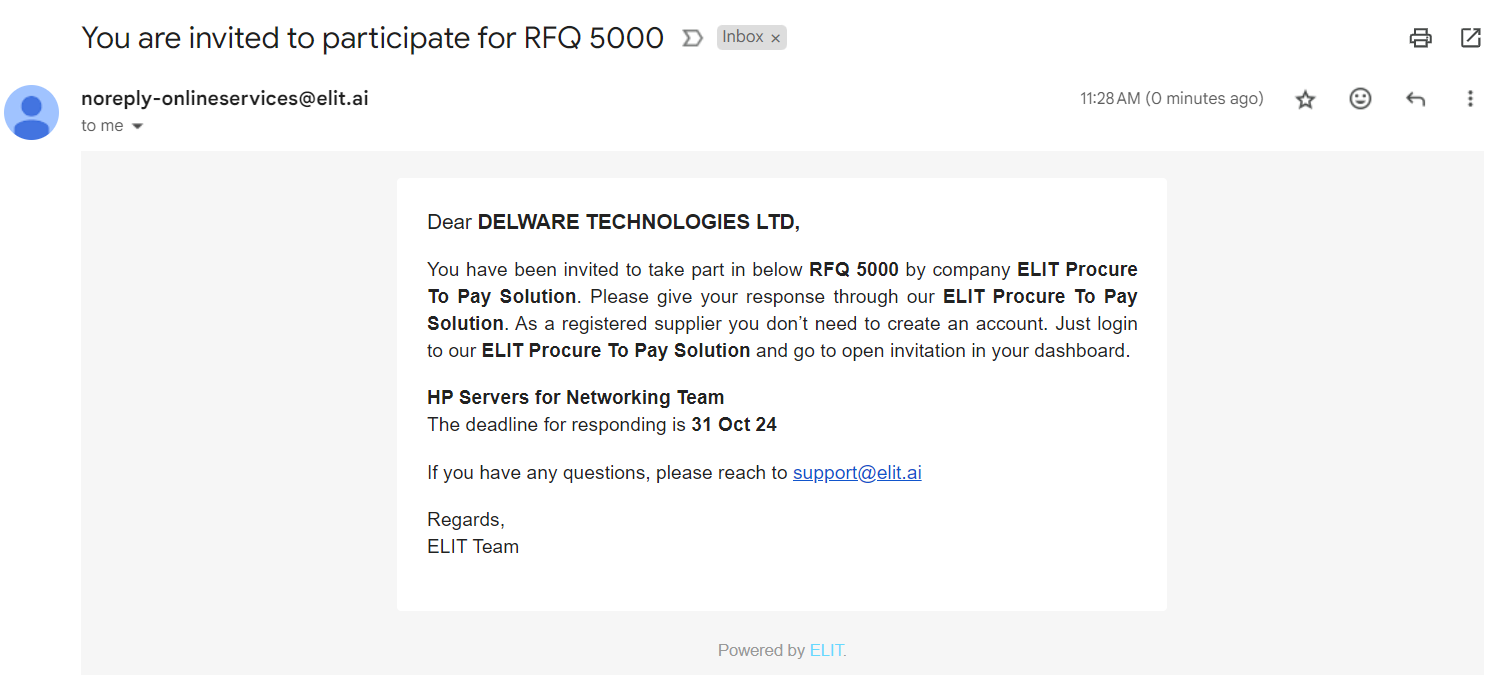Click the bold DELWARE TECHNOLOGIES LTD name
Image resolution: width=1500 pixels, height=675 pixels.
click(638, 222)
